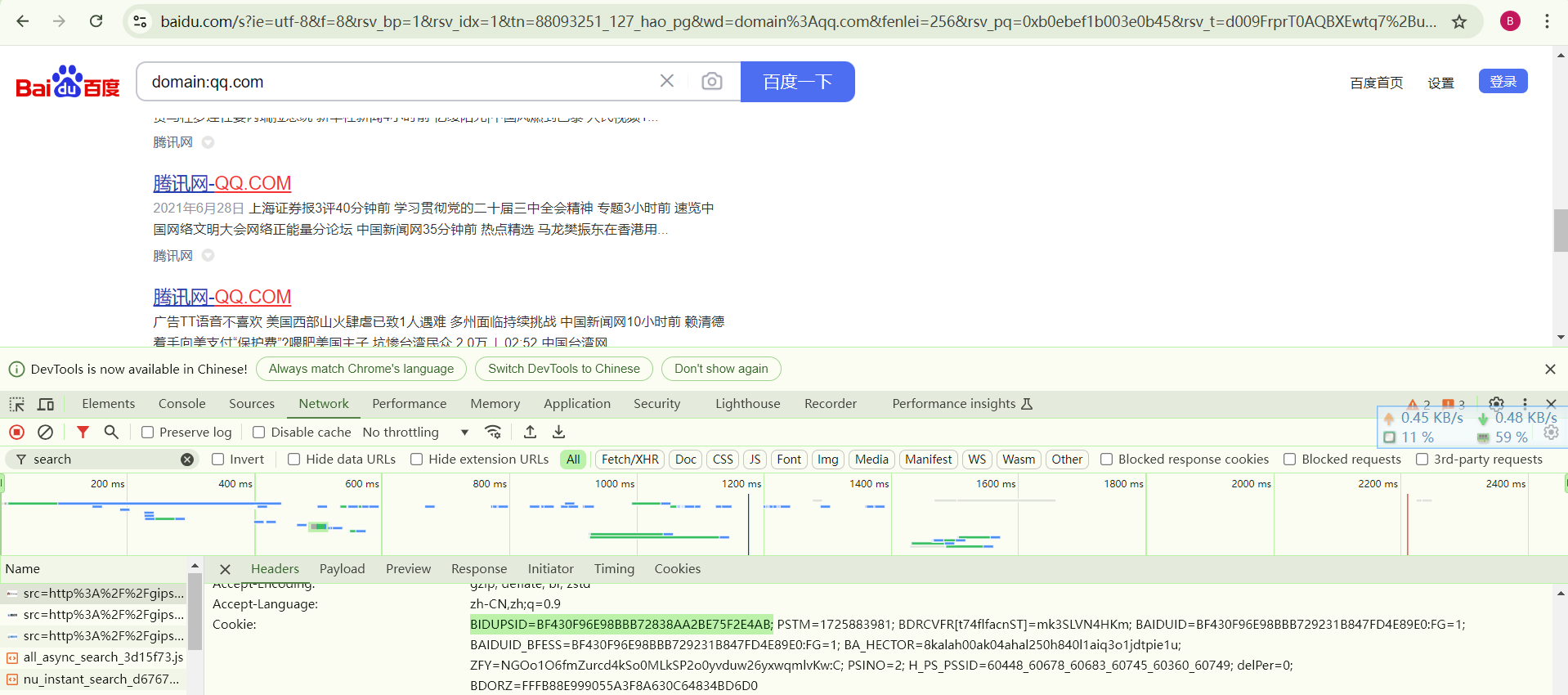Check Hide extension URLs
Viewport: 1568px width, 695px height.
[417, 460]
